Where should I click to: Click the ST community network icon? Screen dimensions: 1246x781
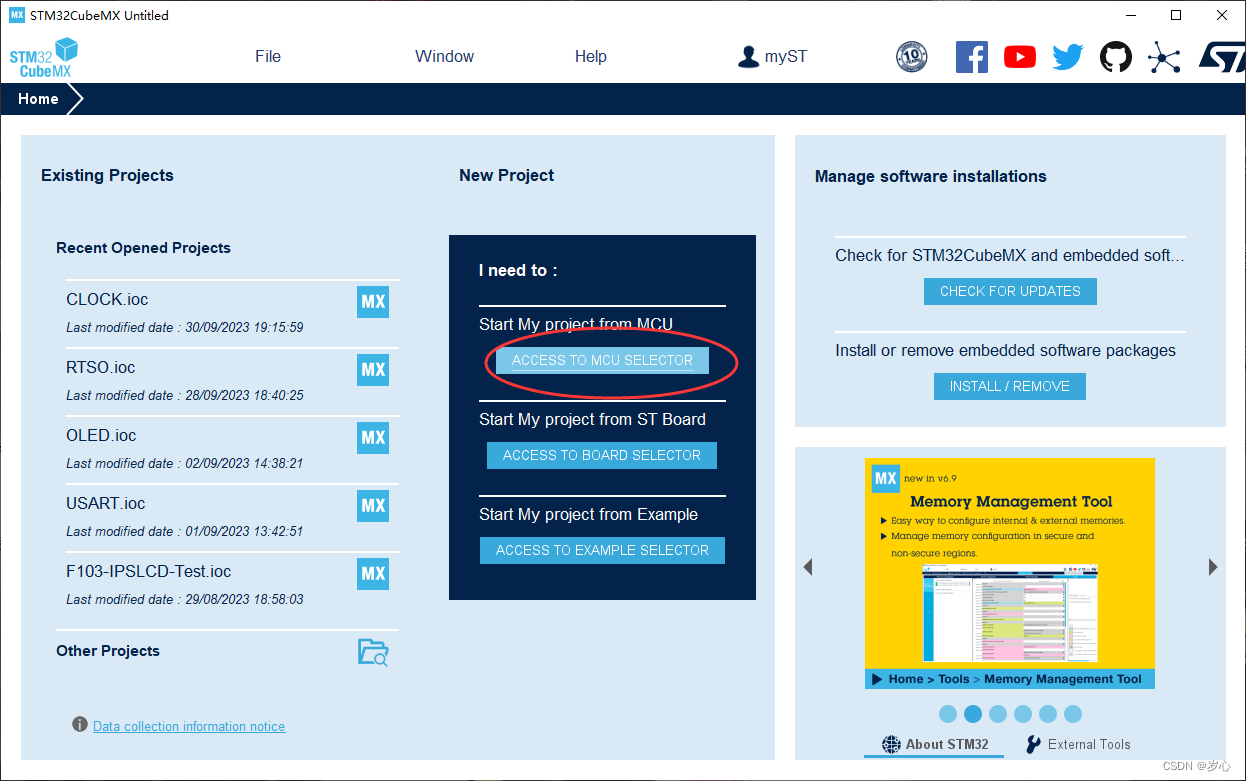pos(1164,57)
